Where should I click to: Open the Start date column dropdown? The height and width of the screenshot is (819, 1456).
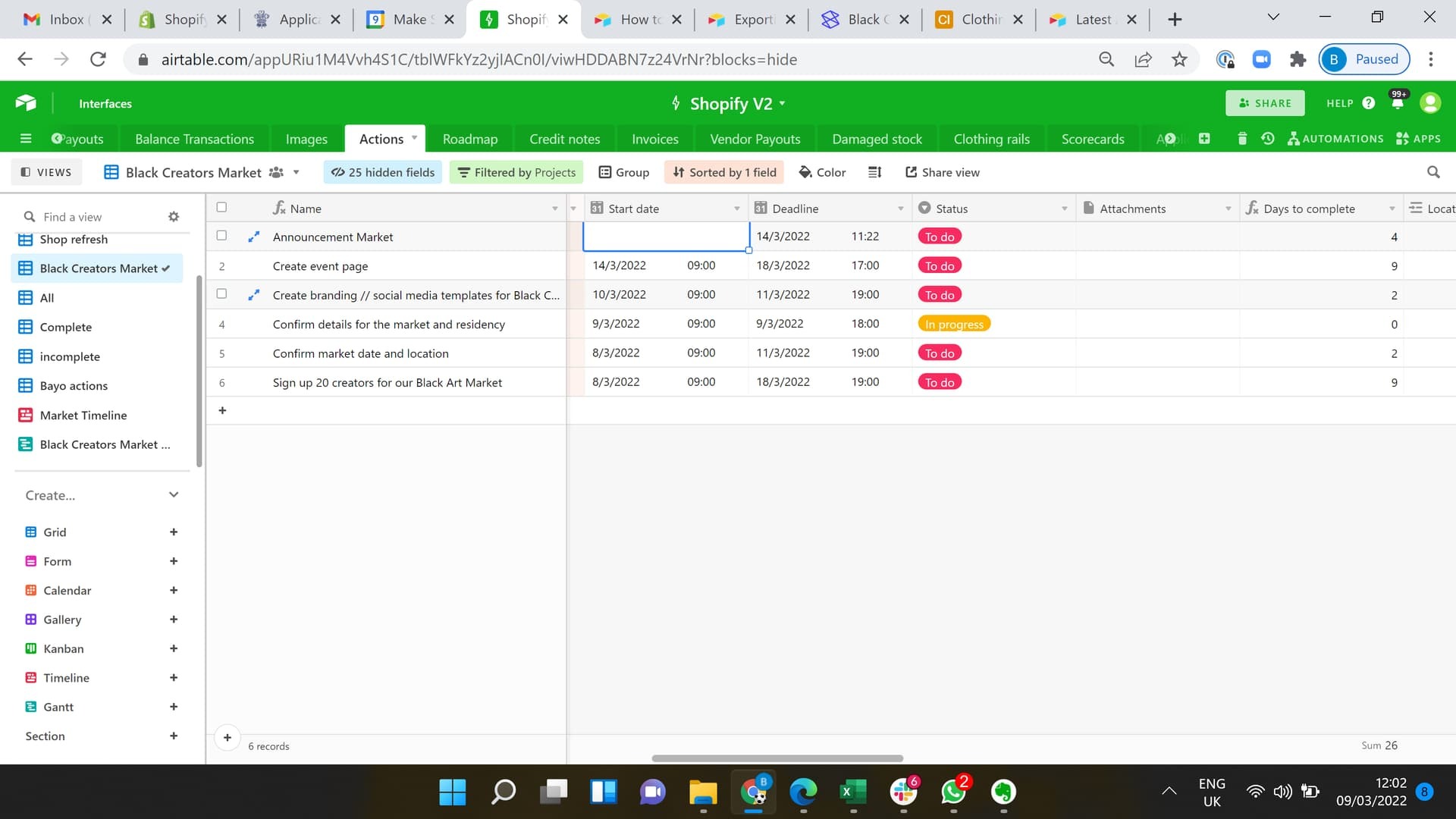736,209
